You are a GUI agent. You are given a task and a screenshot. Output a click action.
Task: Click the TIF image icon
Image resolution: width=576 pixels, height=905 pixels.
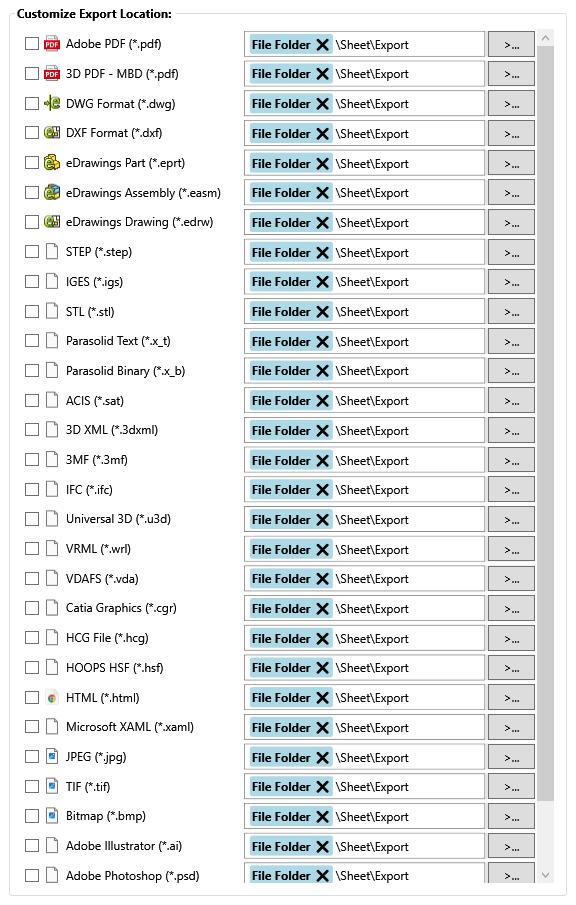(x=52, y=786)
